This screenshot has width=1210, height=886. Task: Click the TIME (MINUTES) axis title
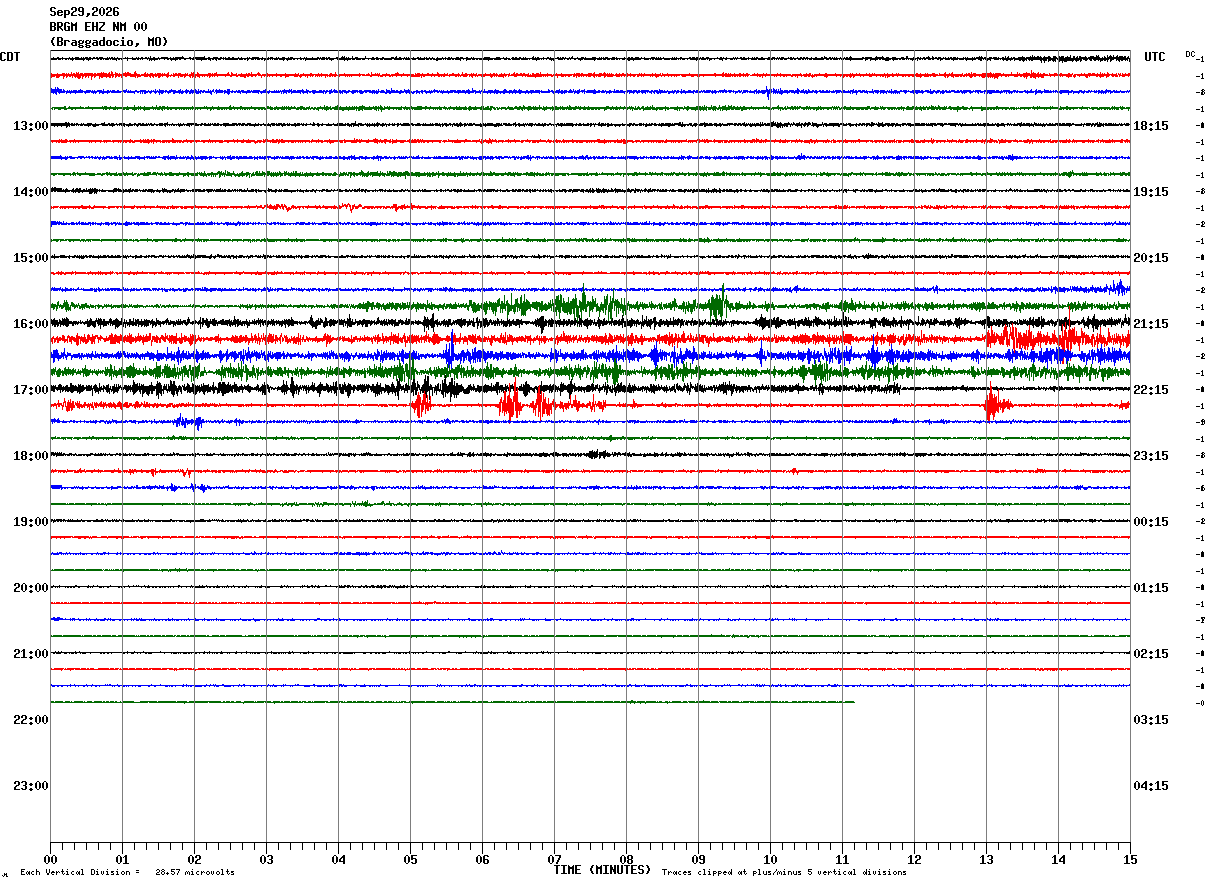(x=602, y=870)
